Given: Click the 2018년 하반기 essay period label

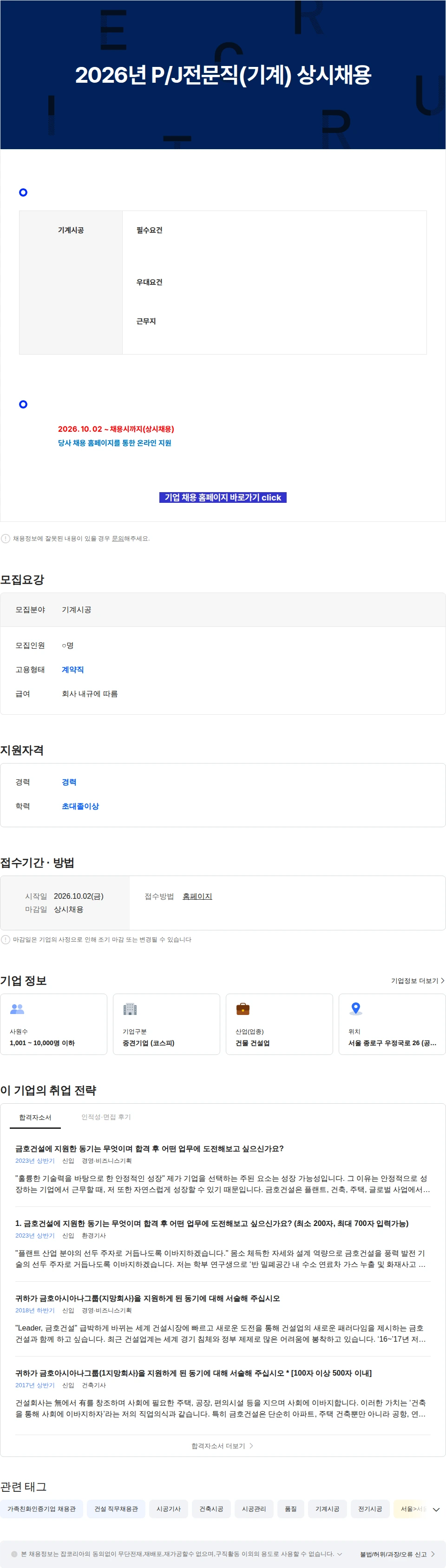Looking at the screenshot, I should [35, 1311].
